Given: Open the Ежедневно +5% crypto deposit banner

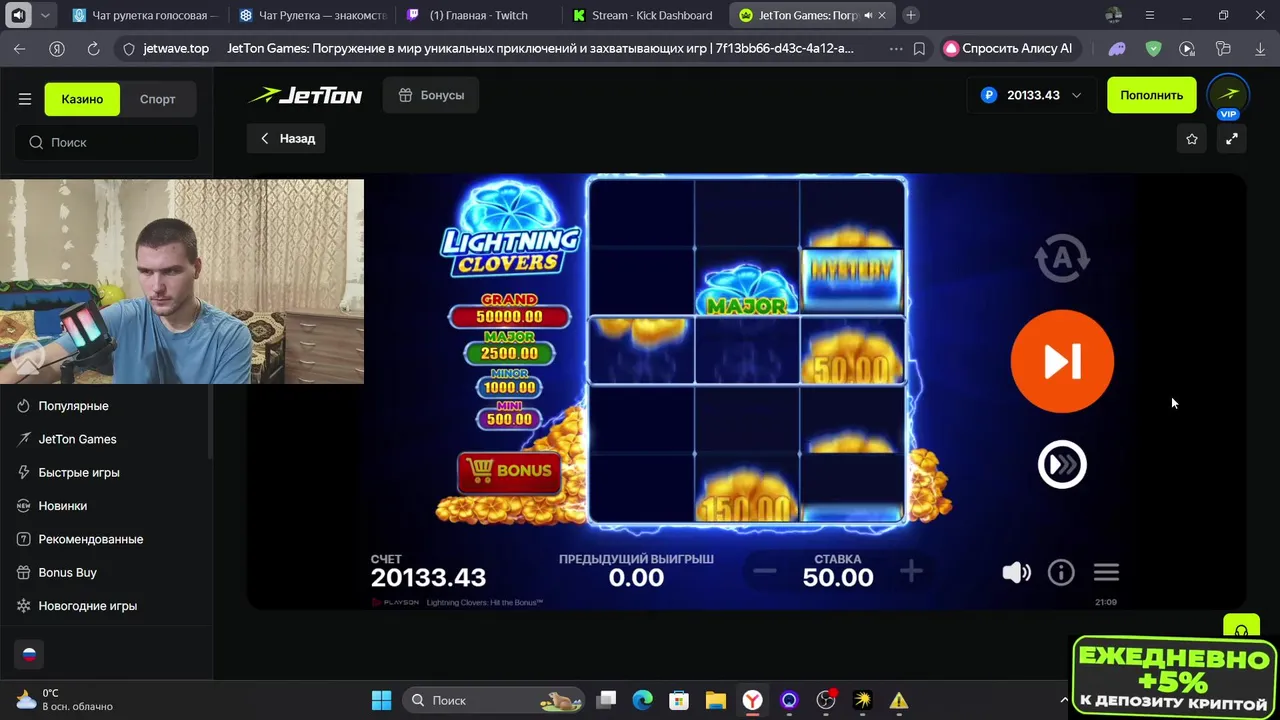Looking at the screenshot, I should pyautogui.click(x=1174, y=678).
